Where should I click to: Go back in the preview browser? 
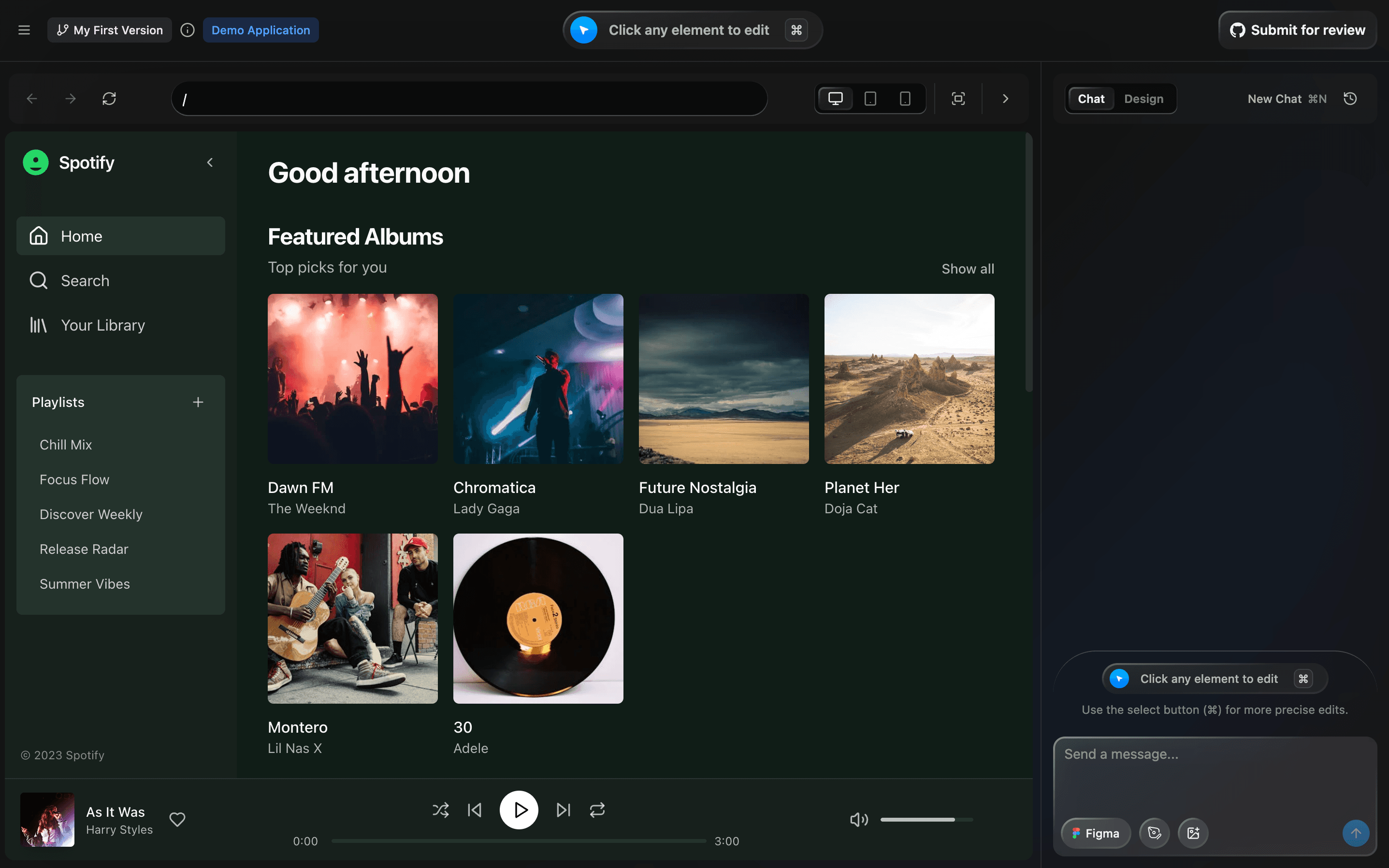[x=32, y=99]
